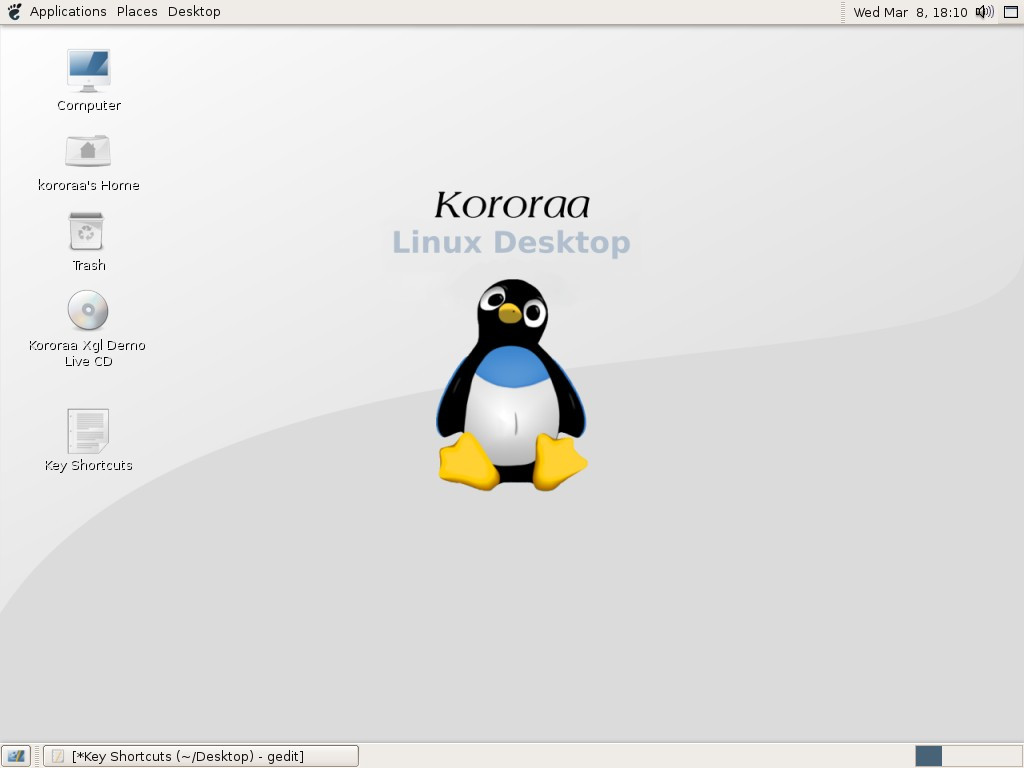
Task: Open the Places menu
Action: point(137,12)
